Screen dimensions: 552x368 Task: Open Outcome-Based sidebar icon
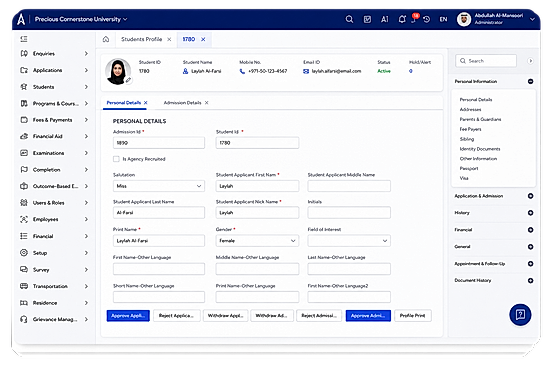24,186
